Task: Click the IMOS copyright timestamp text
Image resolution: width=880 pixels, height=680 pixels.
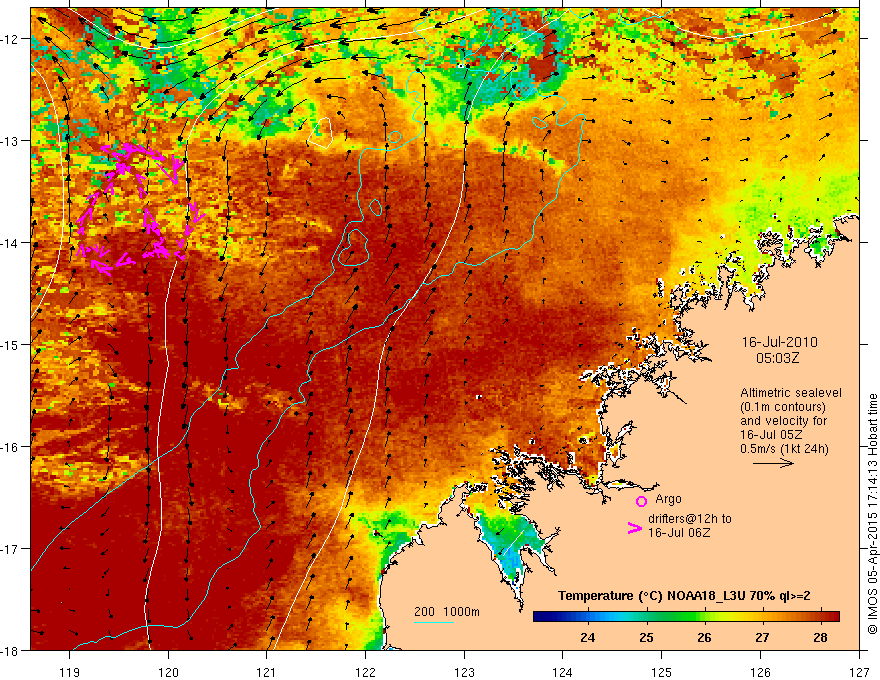Action: coord(873,513)
